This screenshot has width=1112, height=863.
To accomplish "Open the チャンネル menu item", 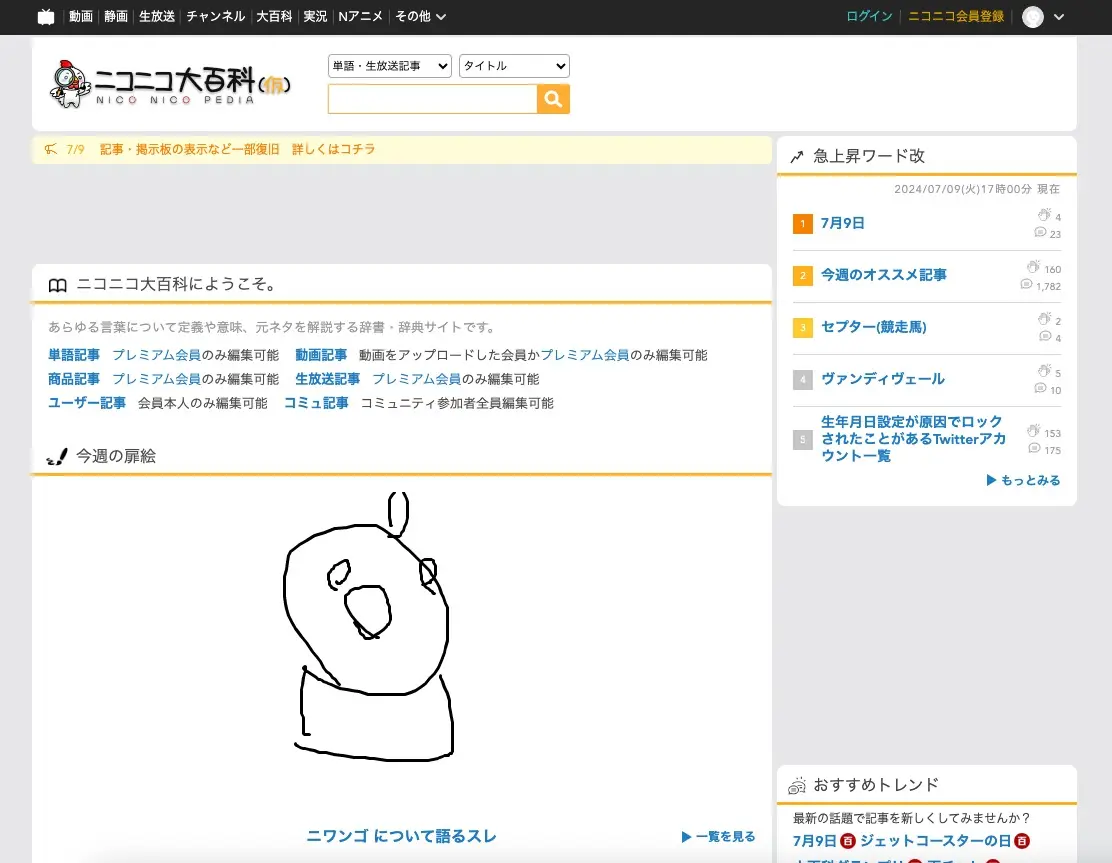I will [x=216, y=16].
